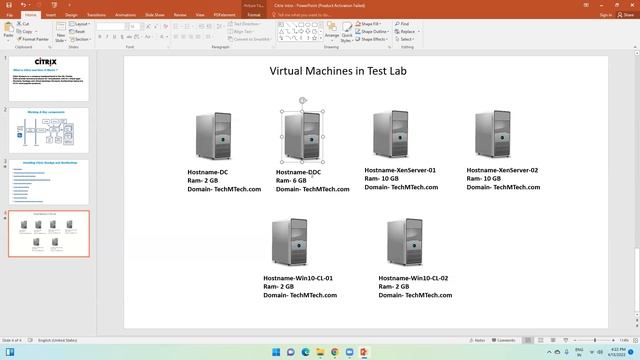
Task: Click Find in the Editing group
Action: click(x=402, y=24)
